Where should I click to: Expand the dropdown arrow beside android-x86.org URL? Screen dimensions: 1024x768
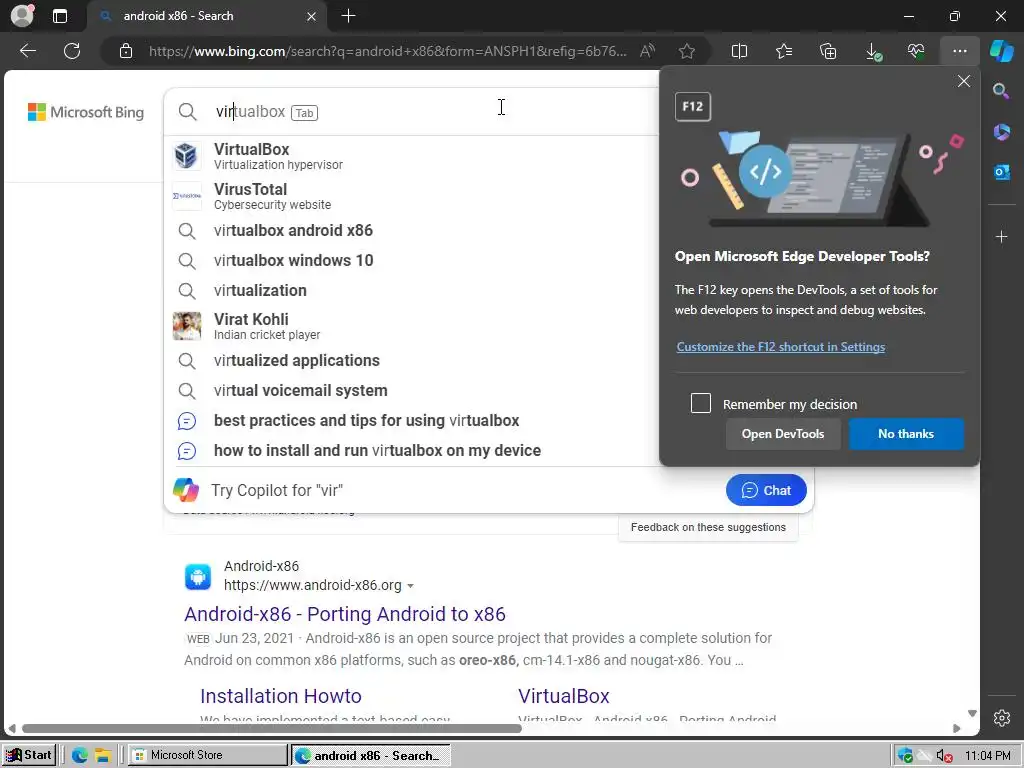(x=410, y=586)
